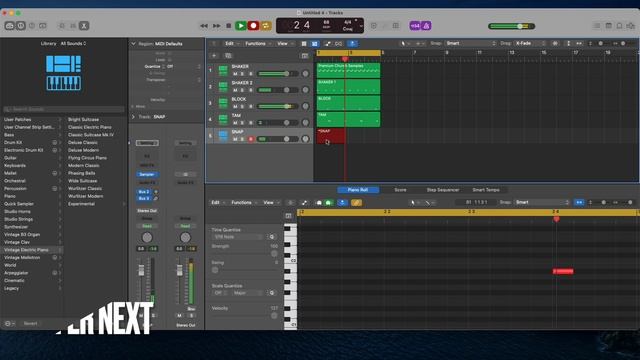Select the red MIDI note in Piano Roll
This screenshot has height=360, width=640.
pyautogui.click(x=563, y=271)
